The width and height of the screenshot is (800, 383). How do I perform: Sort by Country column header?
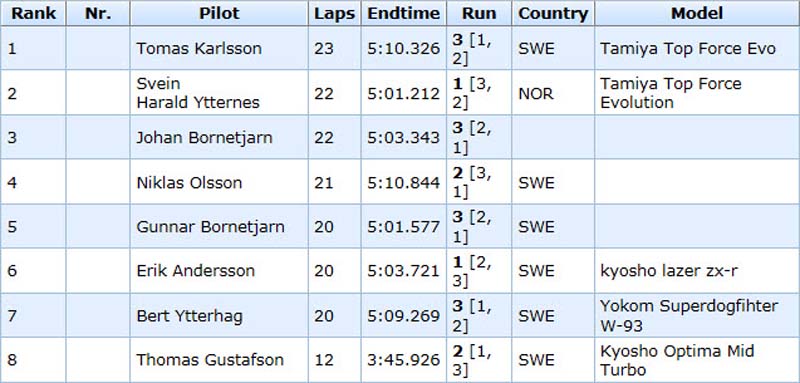(x=553, y=13)
